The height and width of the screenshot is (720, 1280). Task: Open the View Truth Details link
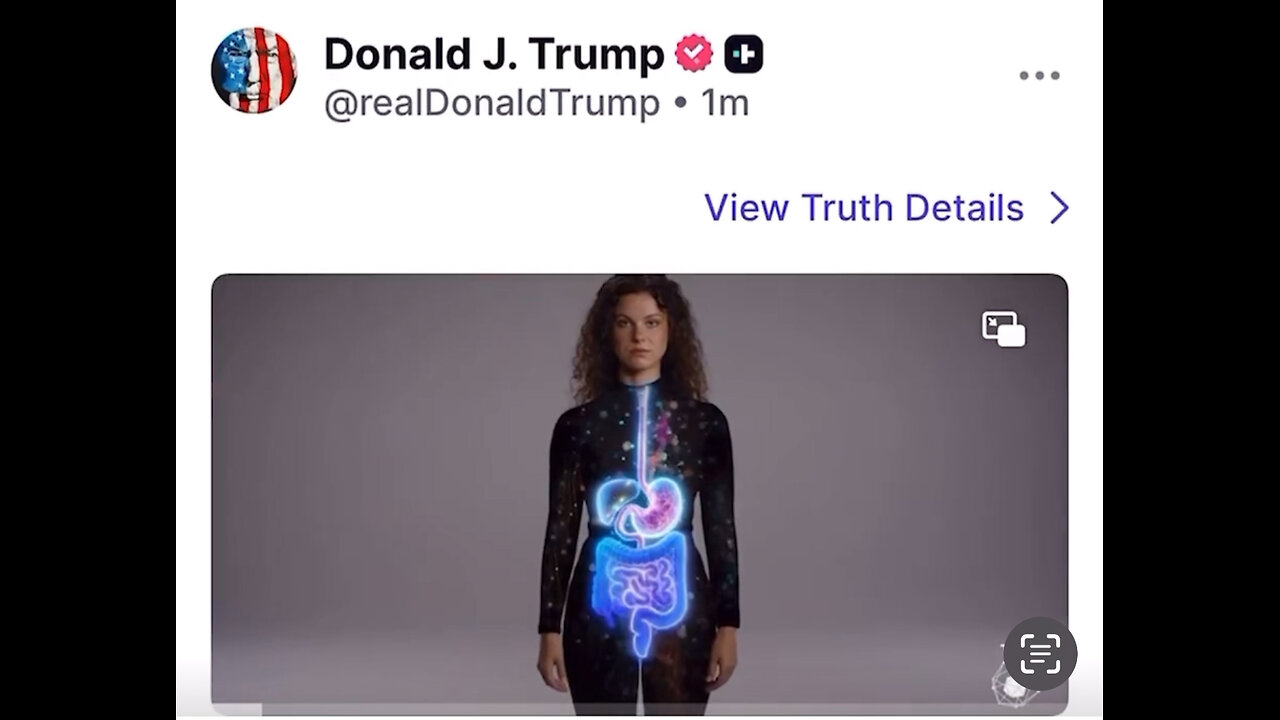click(864, 208)
